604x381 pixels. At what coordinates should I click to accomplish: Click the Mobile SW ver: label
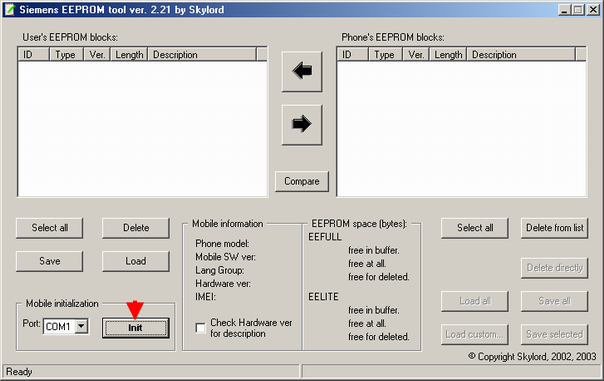pos(225,257)
